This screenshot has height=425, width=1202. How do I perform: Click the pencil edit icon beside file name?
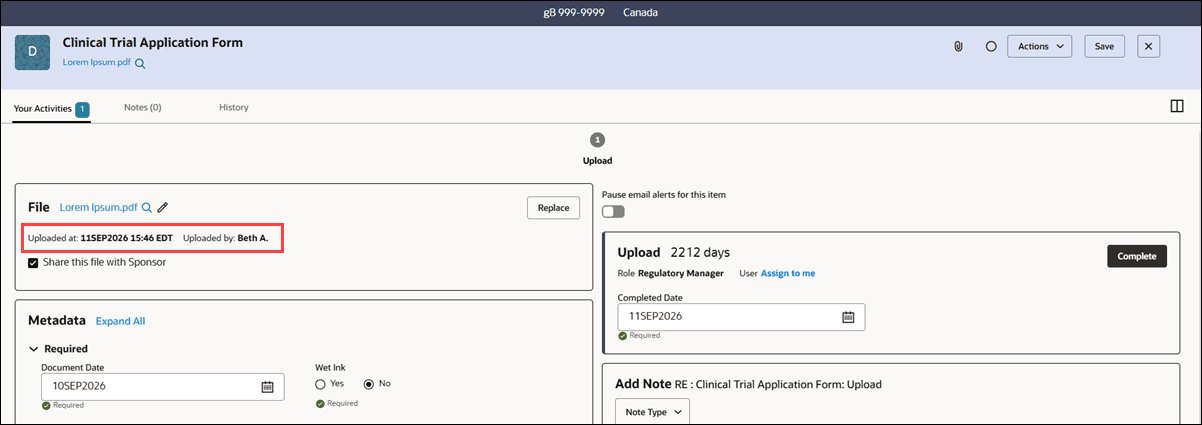(163, 207)
